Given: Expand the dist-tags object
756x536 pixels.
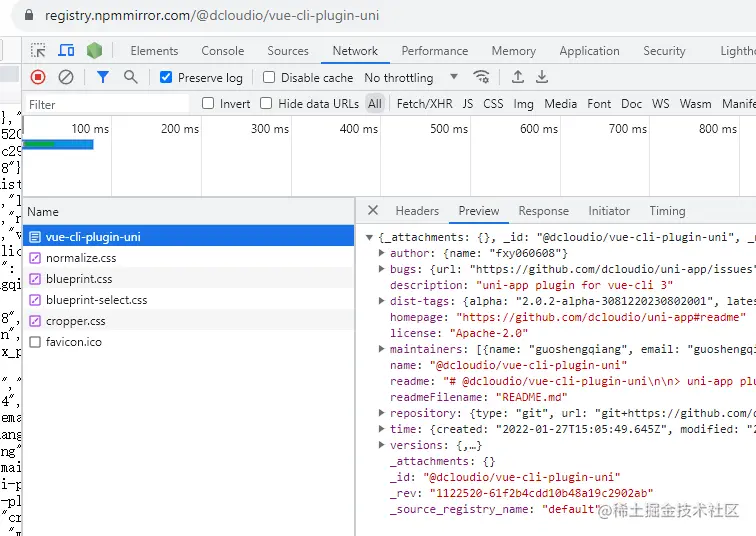Looking at the screenshot, I should coord(381,301).
